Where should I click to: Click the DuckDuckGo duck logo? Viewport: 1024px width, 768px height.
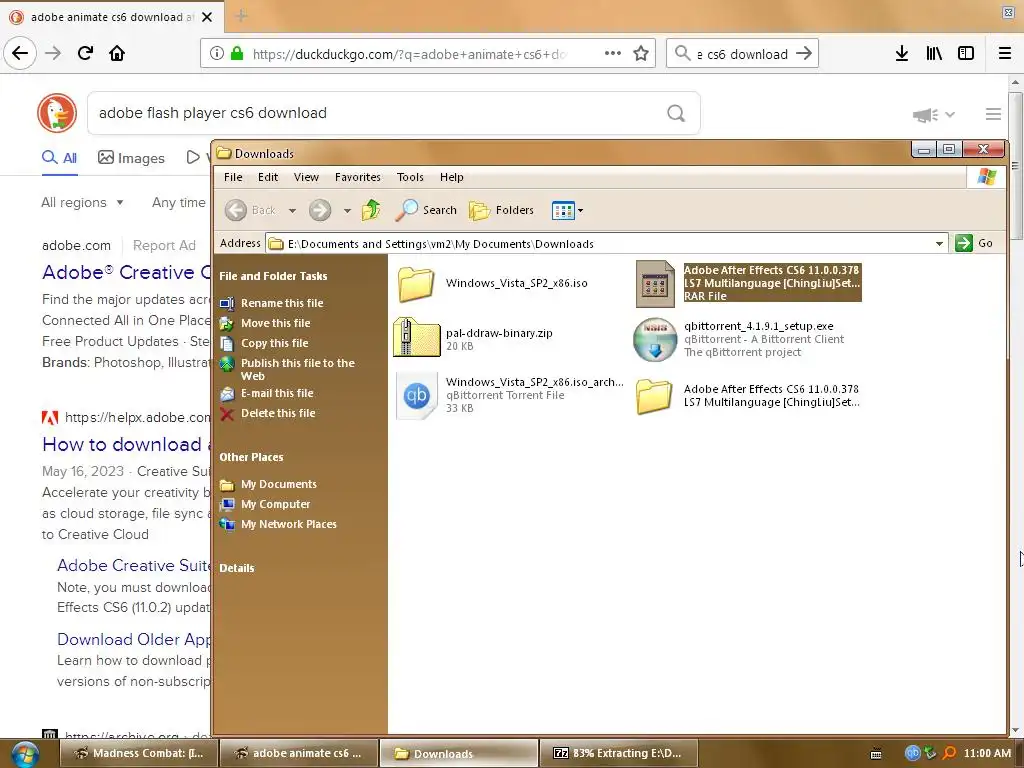tap(57, 113)
